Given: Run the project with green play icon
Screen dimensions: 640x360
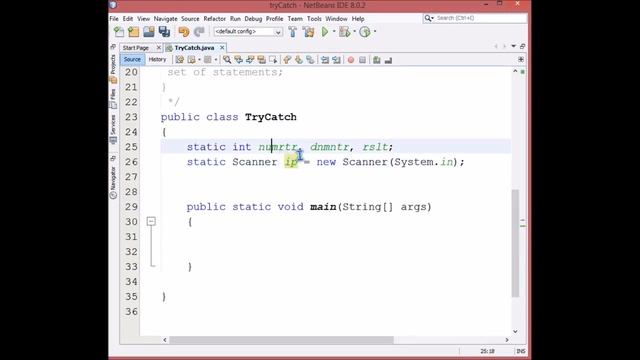Looking at the screenshot, I should coord(325,31).
